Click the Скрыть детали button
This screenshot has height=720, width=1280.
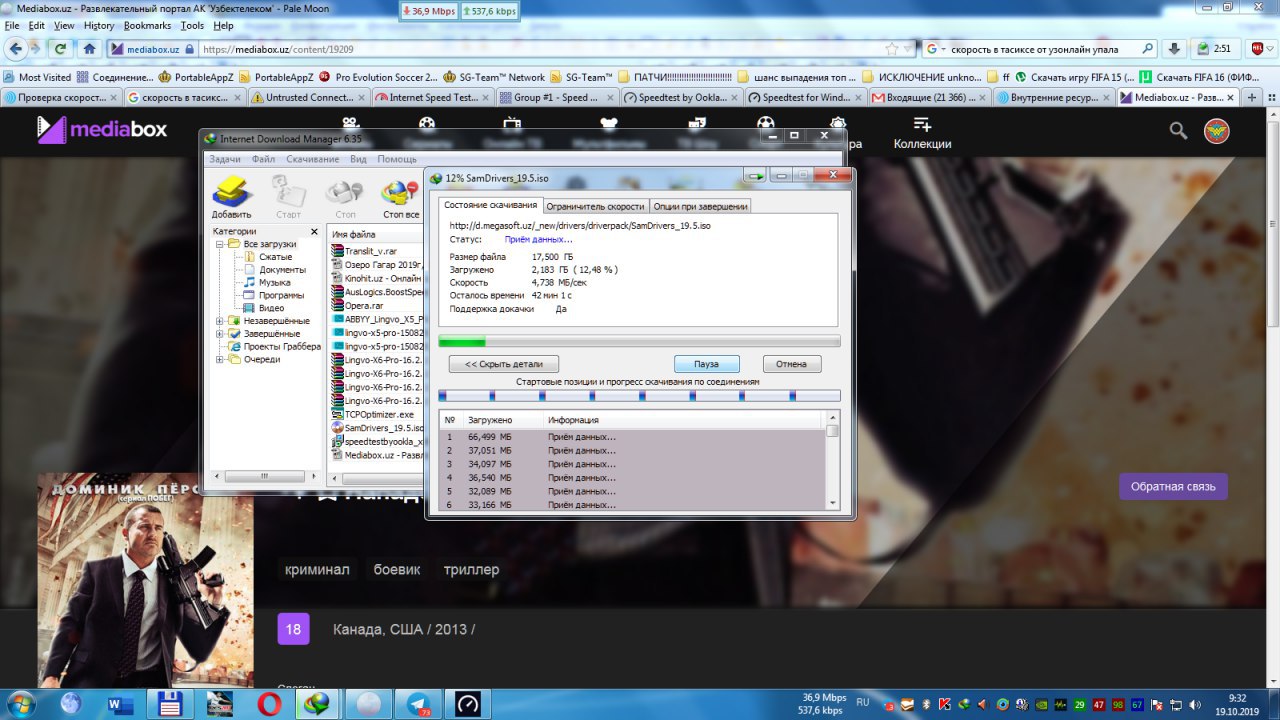503,364
